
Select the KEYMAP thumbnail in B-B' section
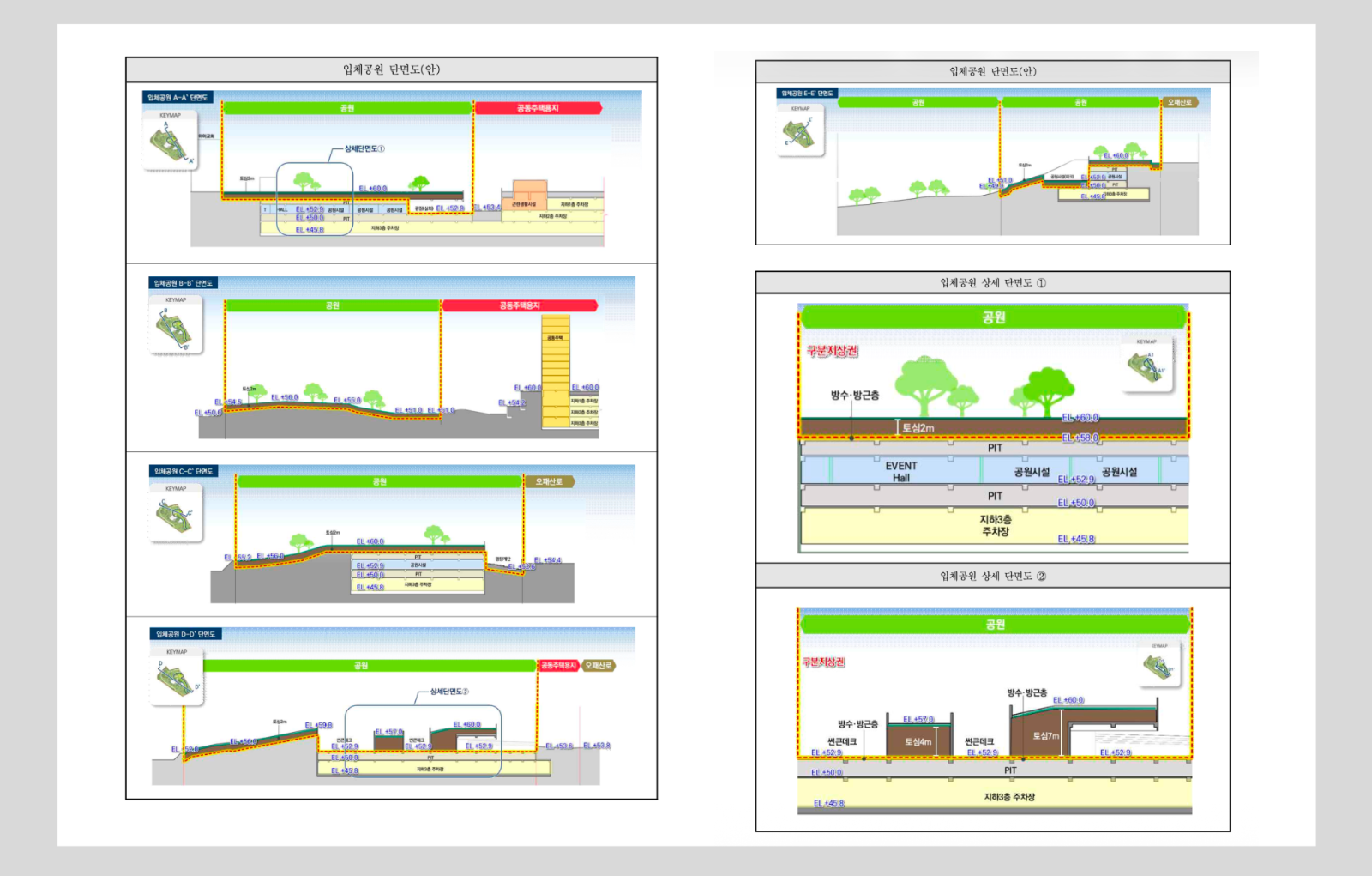[176, 324]
